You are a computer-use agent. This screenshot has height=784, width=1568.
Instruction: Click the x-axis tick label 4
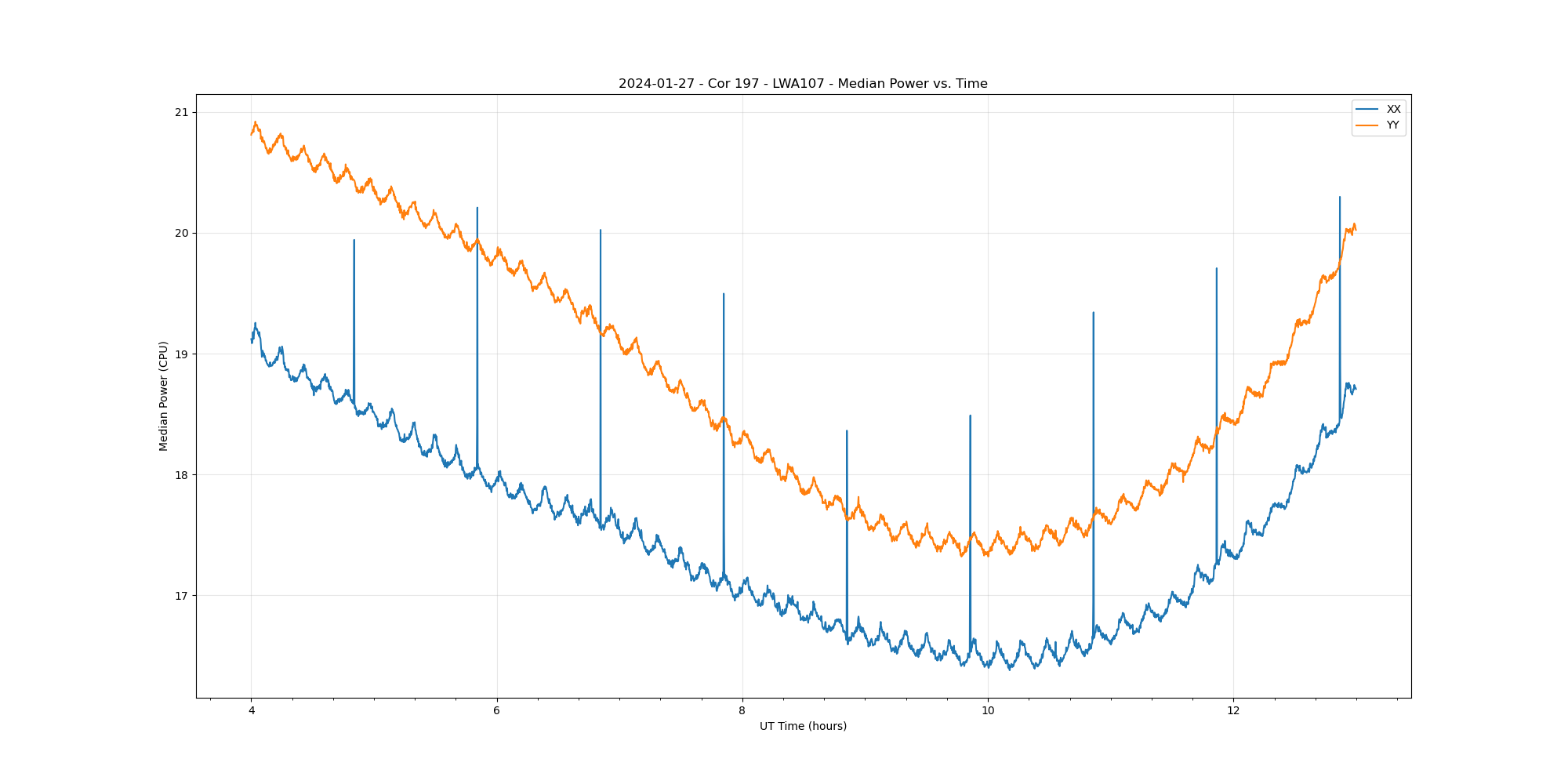click(x=252, y=711)
